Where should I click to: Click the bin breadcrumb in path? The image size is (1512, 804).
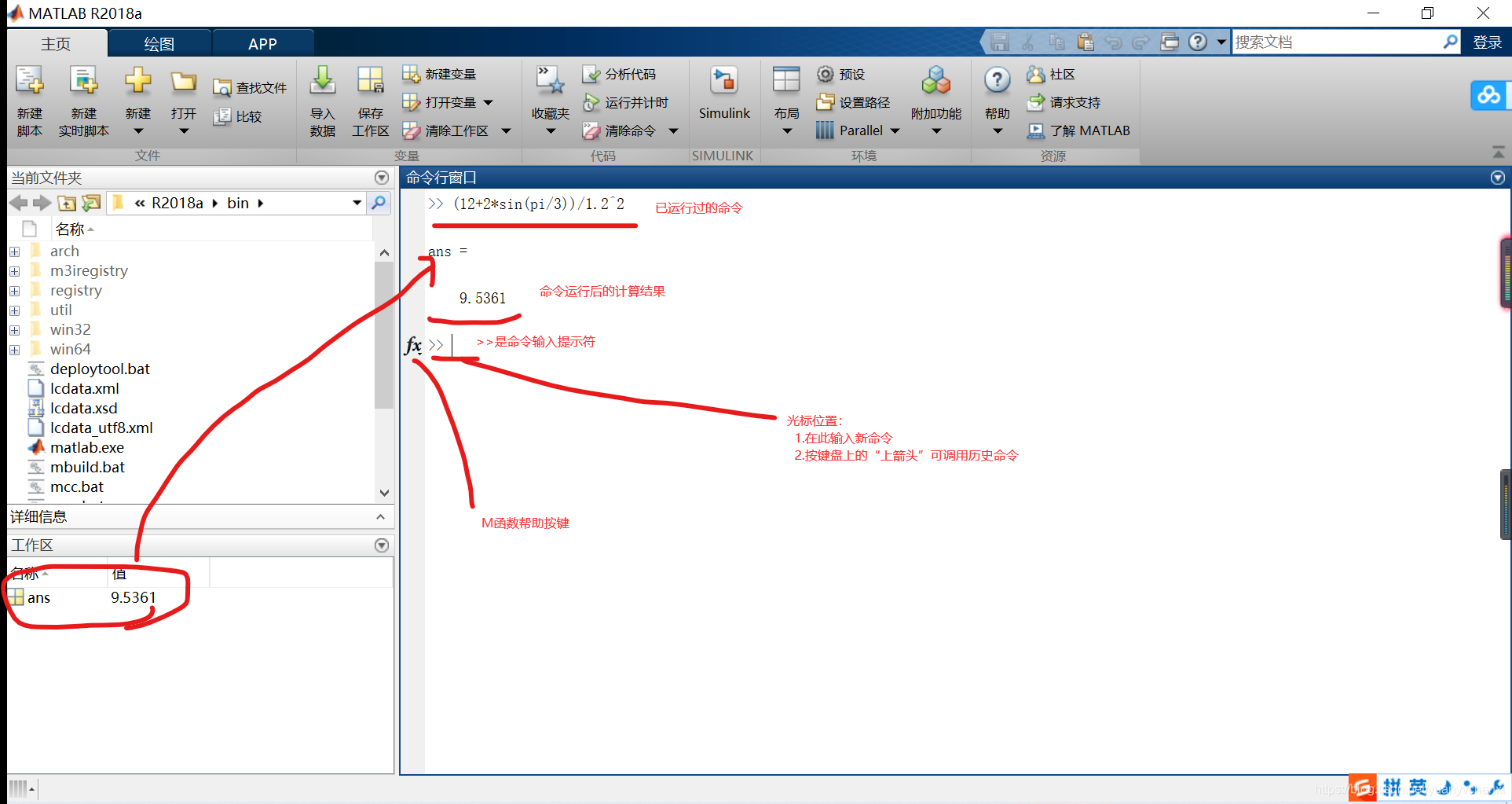point(238,203)
